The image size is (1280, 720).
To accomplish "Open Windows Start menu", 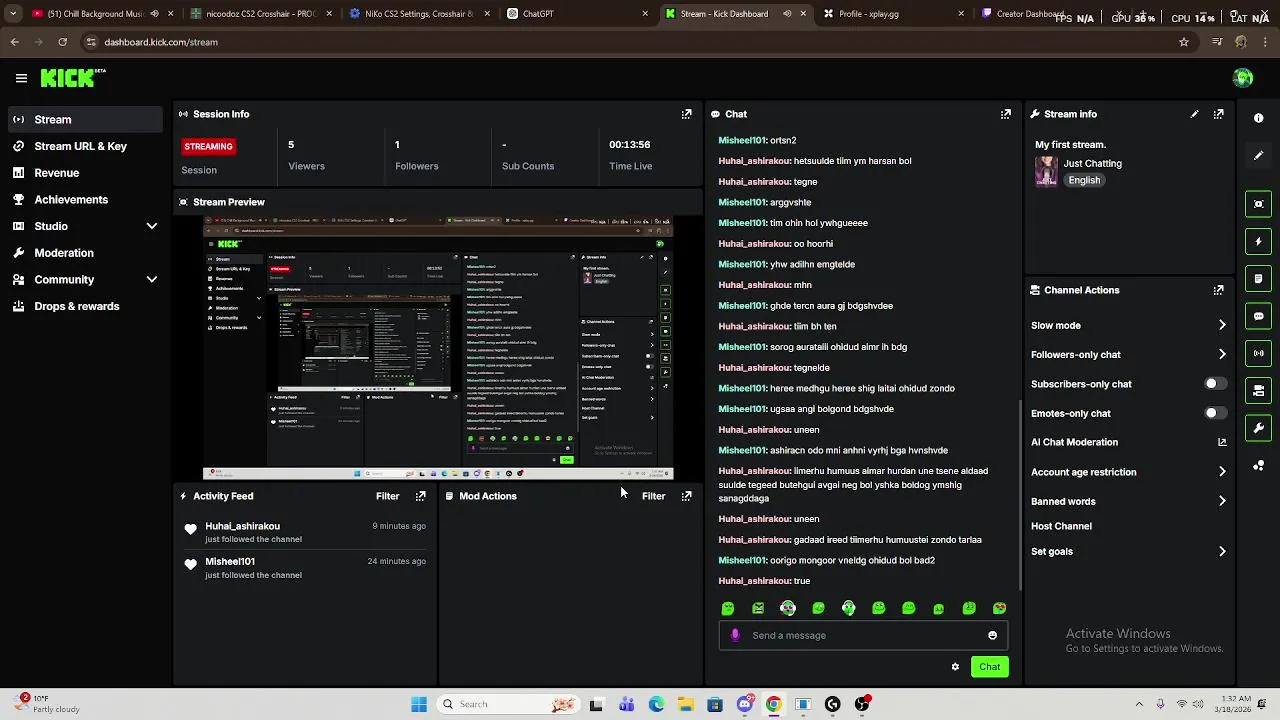I will tap(419, 704).
